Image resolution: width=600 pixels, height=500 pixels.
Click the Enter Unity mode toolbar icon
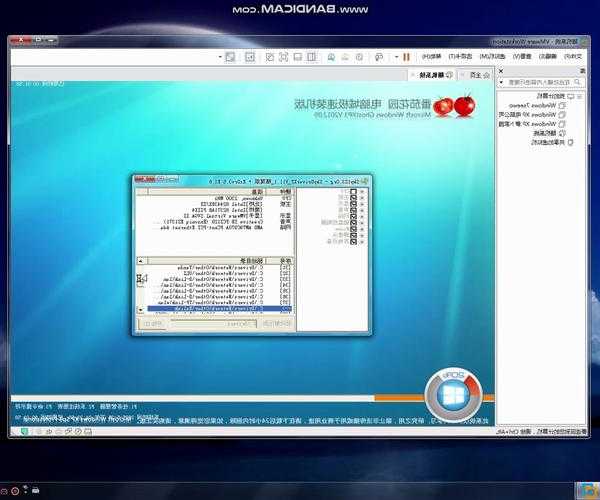tap(270, 57)
